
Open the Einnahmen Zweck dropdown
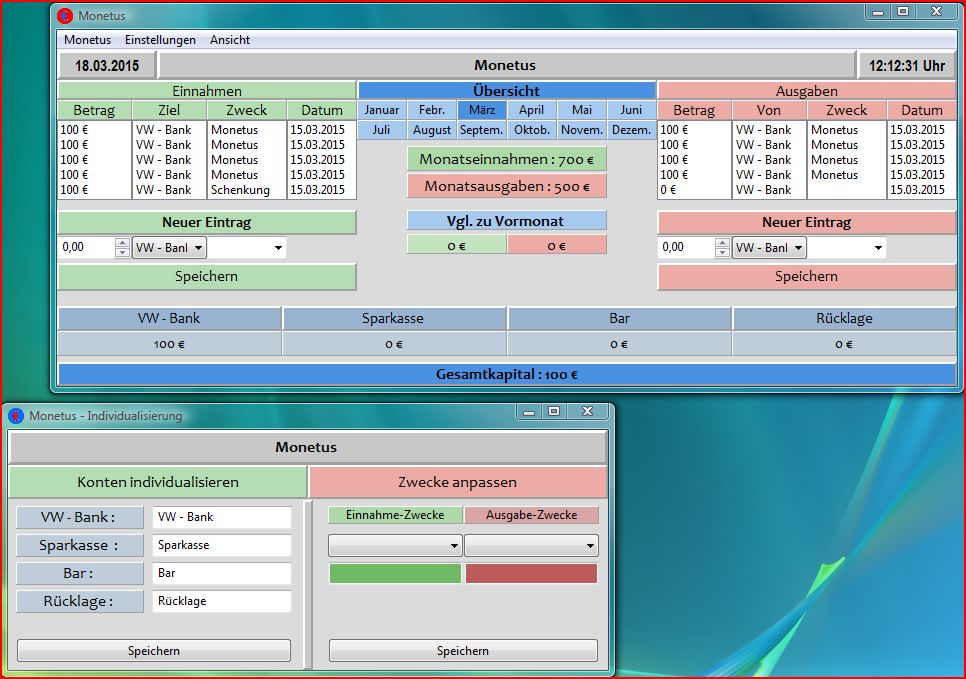pyautogui.click(x=247, y=248)
